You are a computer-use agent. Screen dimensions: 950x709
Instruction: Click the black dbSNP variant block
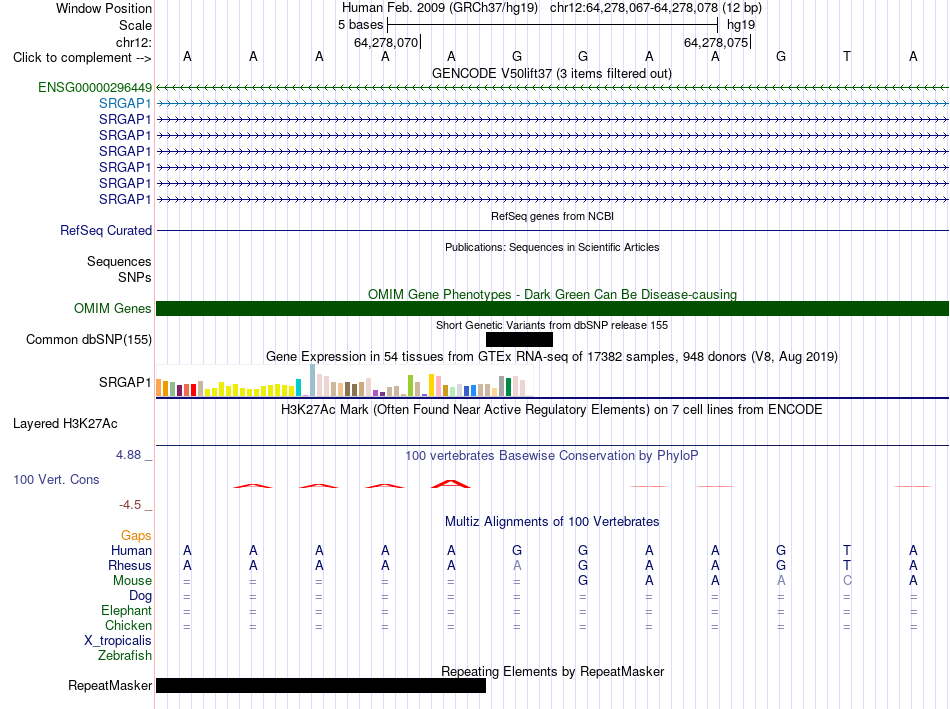pos(519,339)
